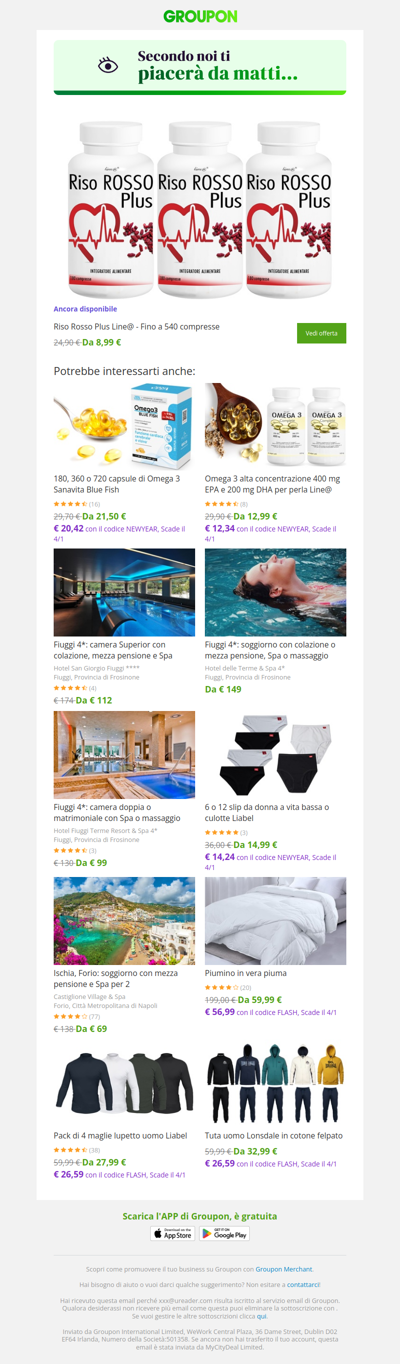The image size is (400, 1364).
Task: Tap the Google Play download badge
Action: pos(225,1233)
